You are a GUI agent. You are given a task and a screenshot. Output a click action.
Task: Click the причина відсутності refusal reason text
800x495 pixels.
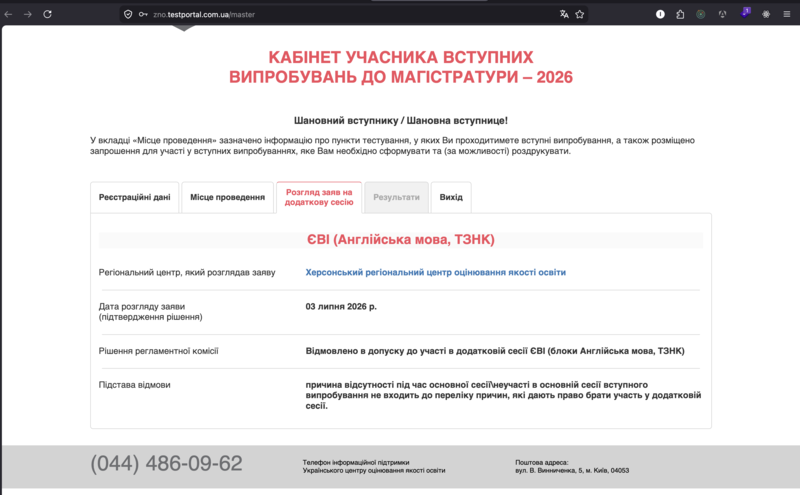pos(503,395)
